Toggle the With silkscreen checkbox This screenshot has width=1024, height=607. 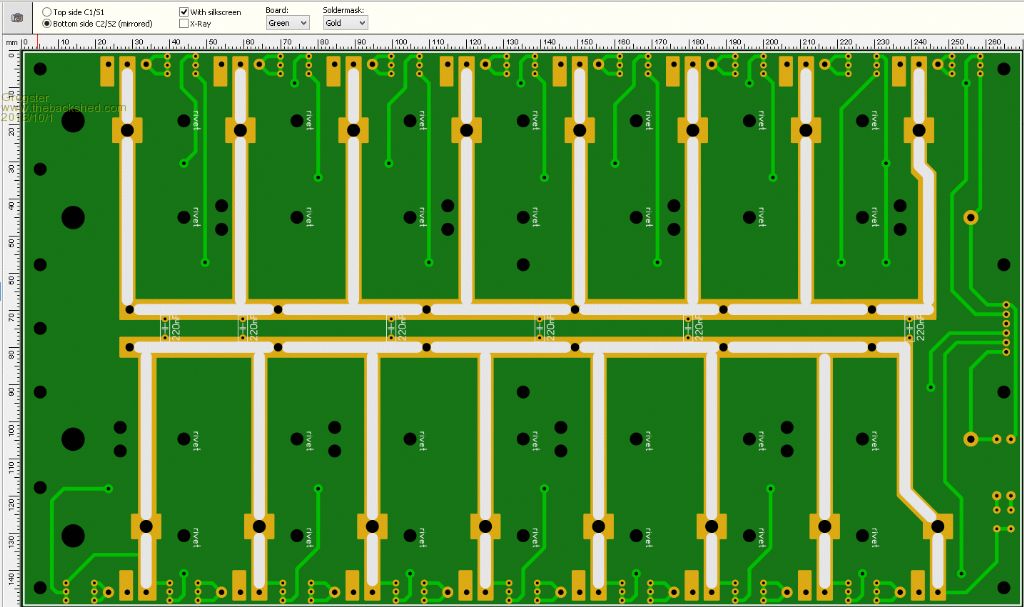[x=184, y=12]
